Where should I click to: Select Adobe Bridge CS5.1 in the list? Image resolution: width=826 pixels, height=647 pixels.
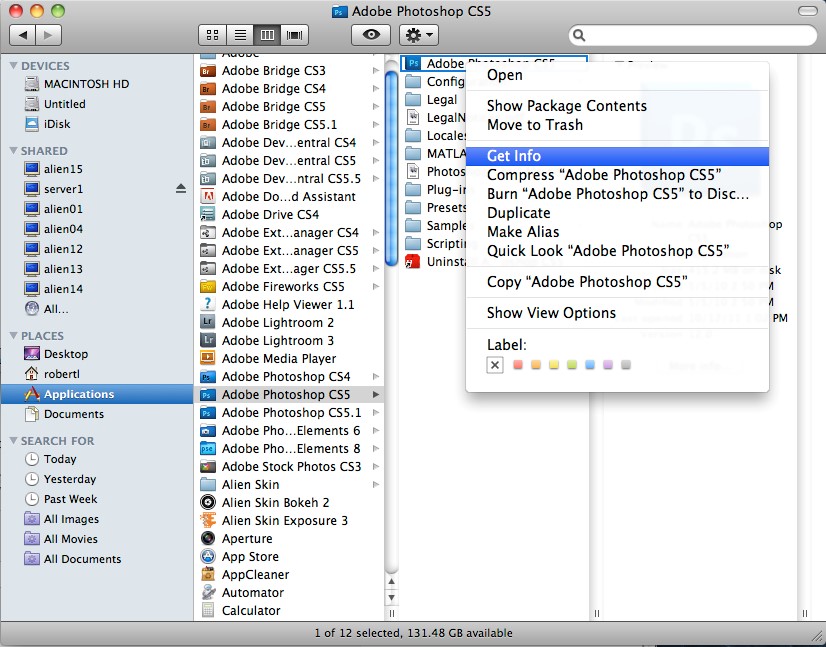point(279,124)
